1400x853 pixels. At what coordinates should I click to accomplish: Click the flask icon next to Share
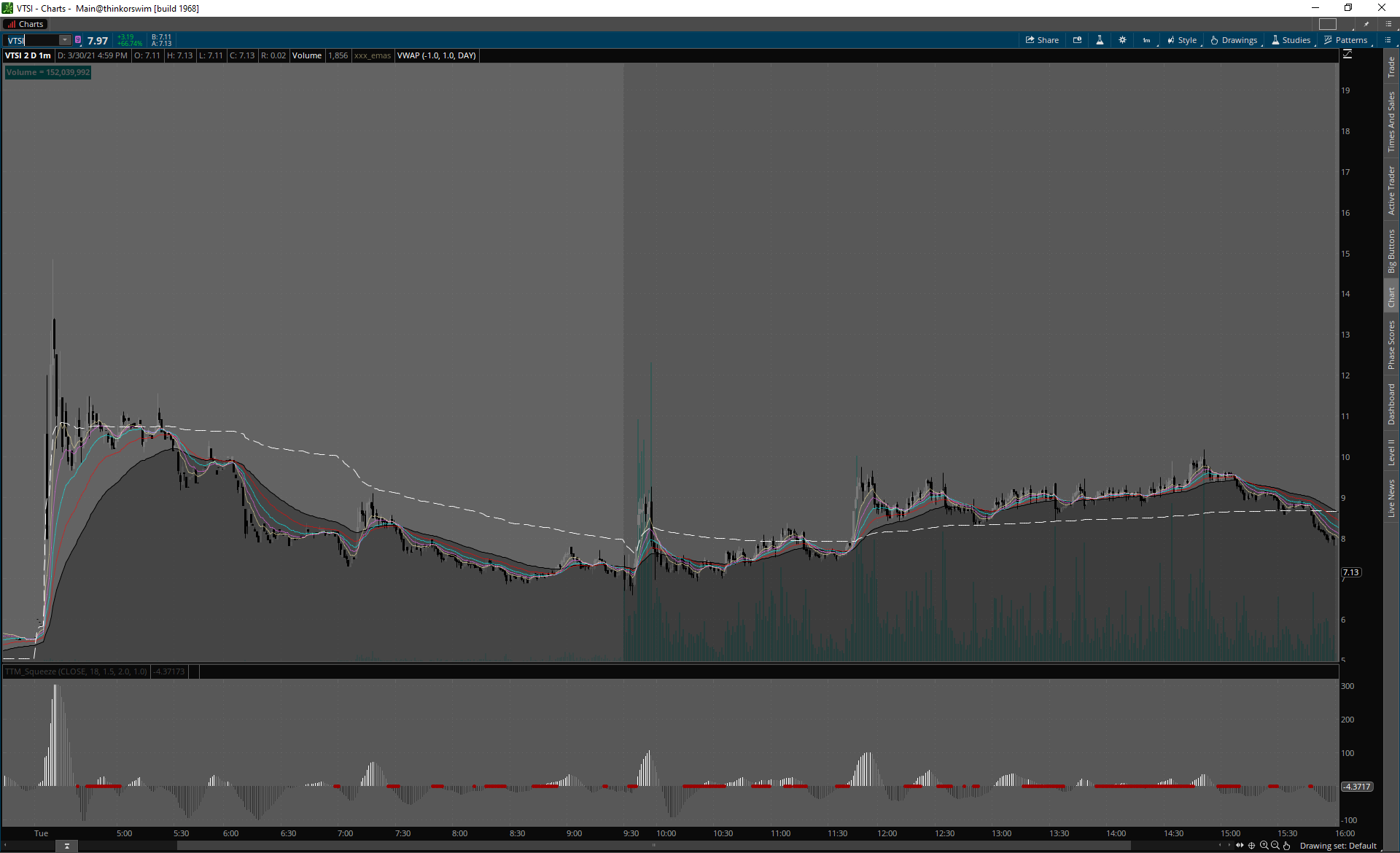coord(1100,40)
